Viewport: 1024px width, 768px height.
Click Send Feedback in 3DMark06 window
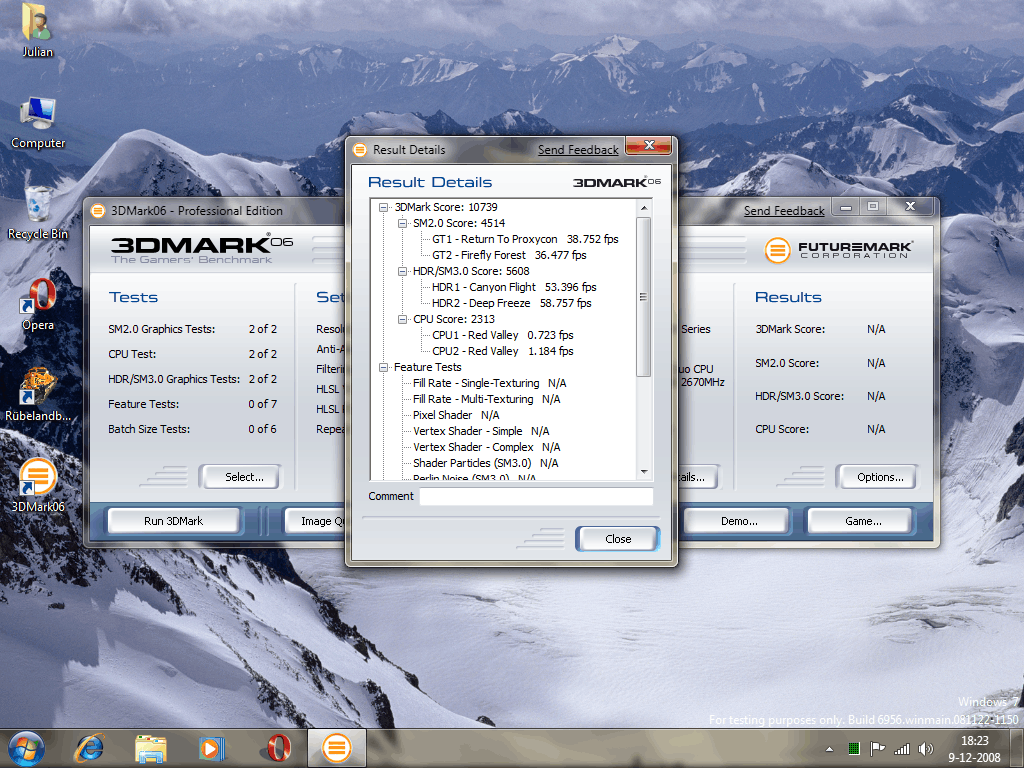click(784, 211)
